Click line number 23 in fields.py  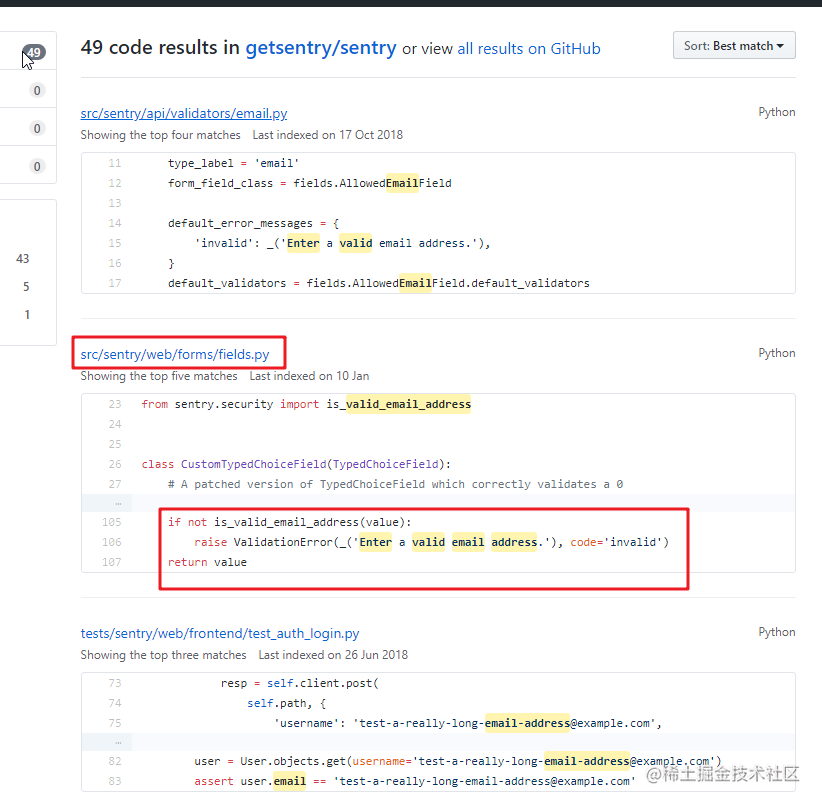(115, 404)
